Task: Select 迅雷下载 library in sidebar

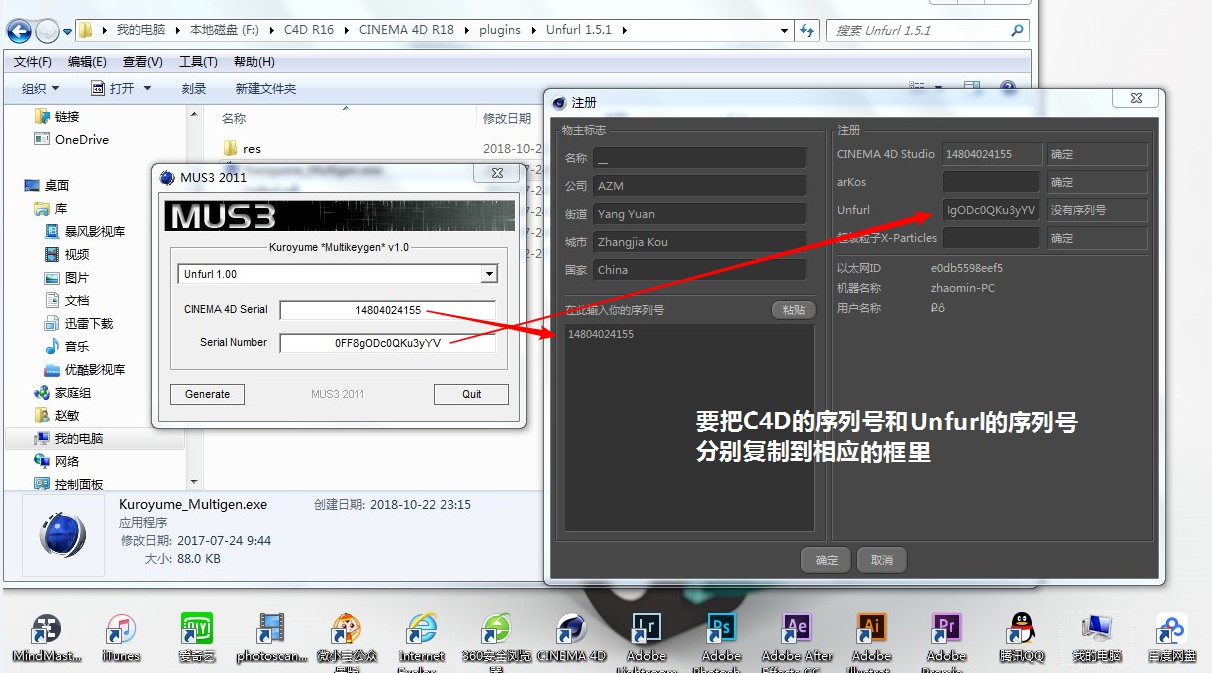Action: point(79,323)
